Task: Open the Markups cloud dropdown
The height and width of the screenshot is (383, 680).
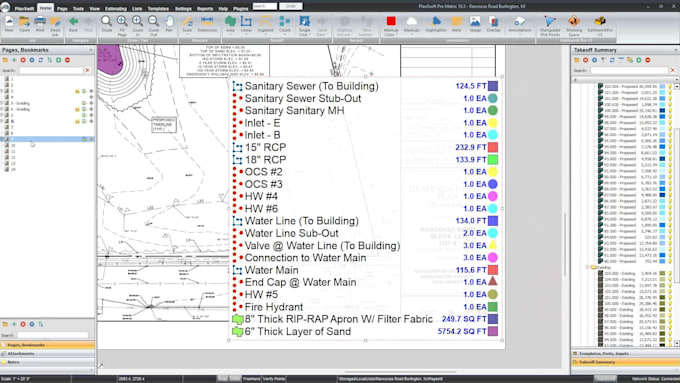Action: 412,34
